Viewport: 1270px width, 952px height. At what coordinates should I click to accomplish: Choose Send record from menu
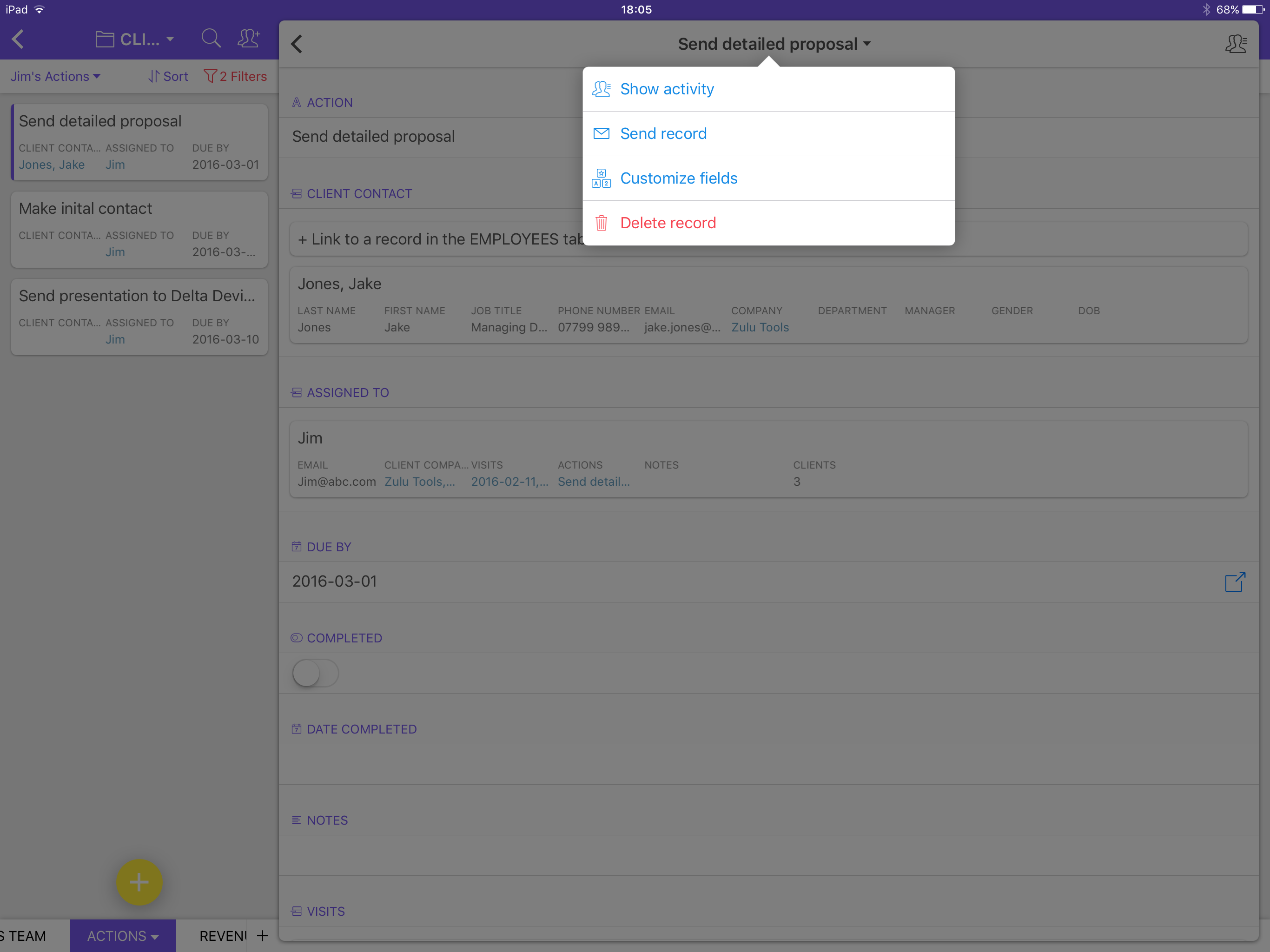click(x=663, y=134)
